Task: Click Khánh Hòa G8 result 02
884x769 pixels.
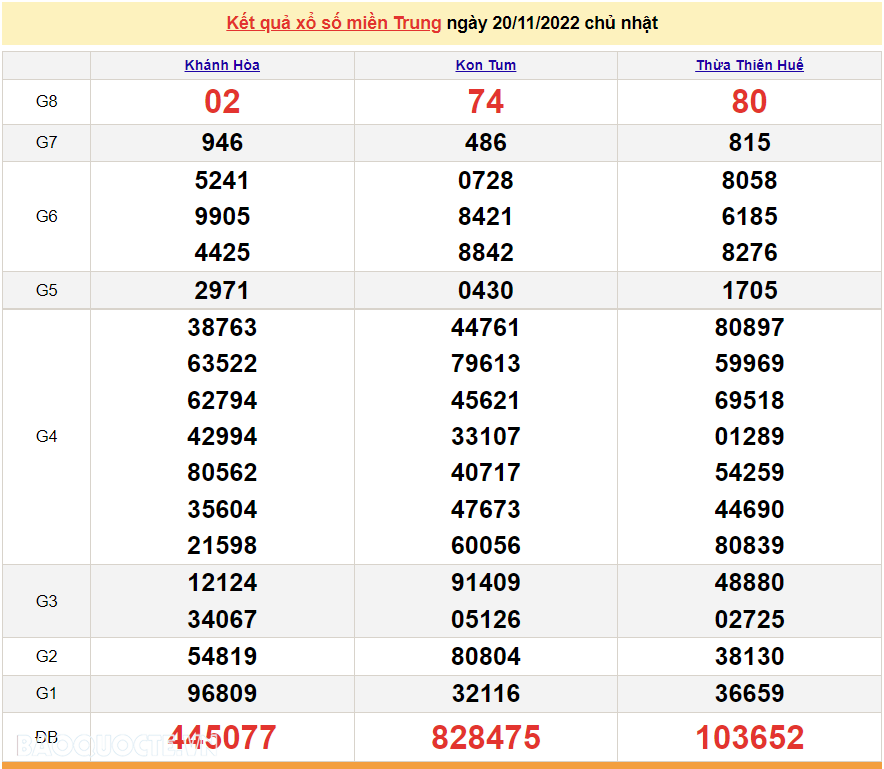Action: (x=222, y=102)
